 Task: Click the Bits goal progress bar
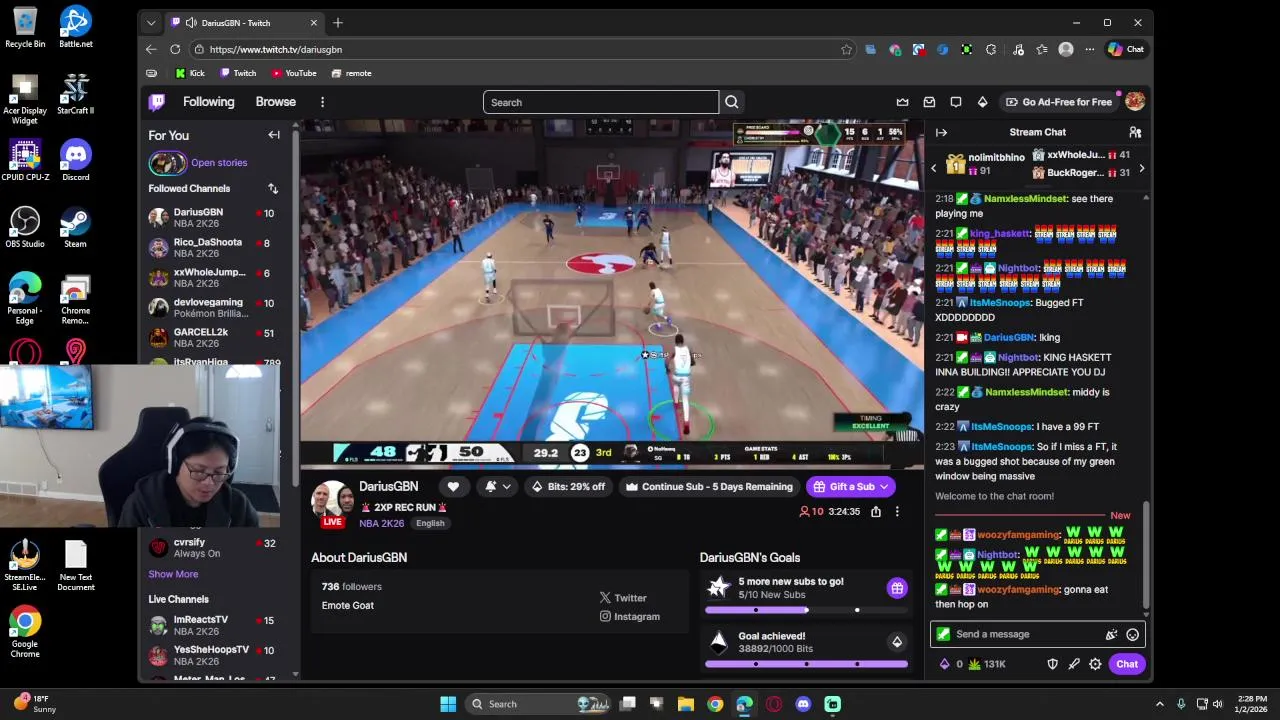[x=806, y=664]
